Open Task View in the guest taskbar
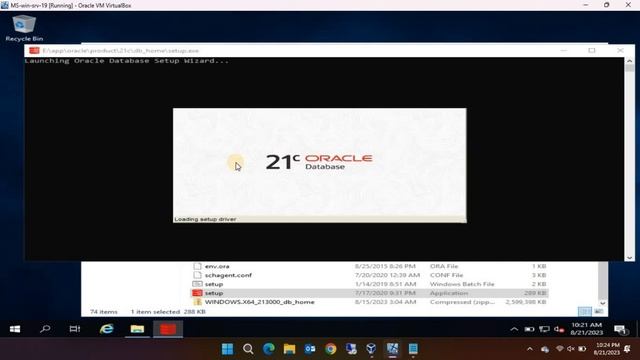Image resolution: width=640 pixels, height=360 pixels. pos(75,329)
